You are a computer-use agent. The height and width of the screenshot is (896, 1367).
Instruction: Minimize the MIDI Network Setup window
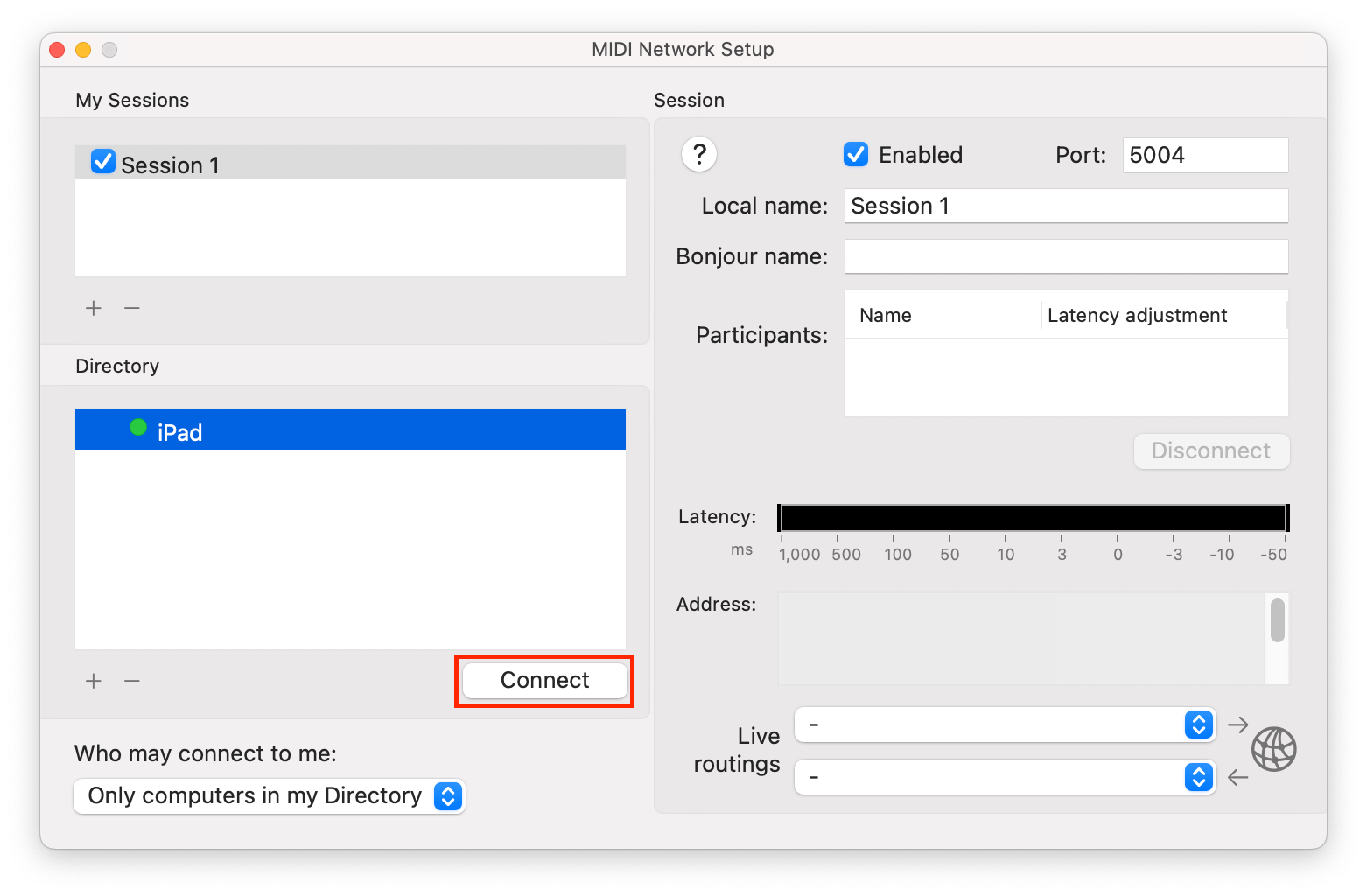coord(83,50)
